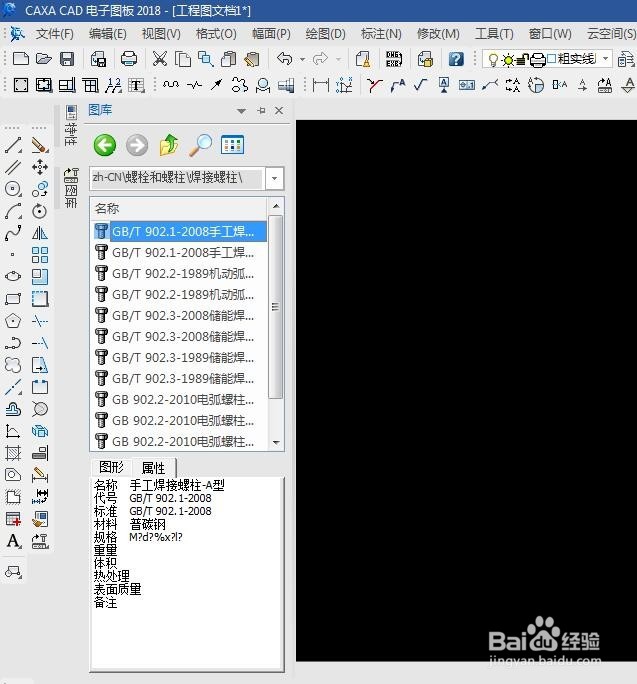
Task: Select the Spline curve tool
Action: click(x=13, y=233)
